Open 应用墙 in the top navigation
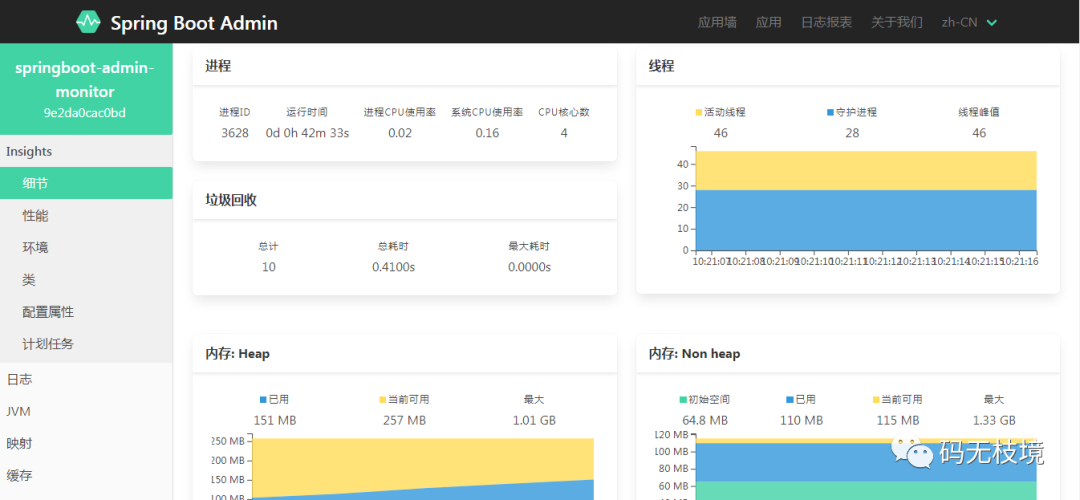Viewport: 1080px width, 500px height. pyautogui.click(x=717, y=22)
